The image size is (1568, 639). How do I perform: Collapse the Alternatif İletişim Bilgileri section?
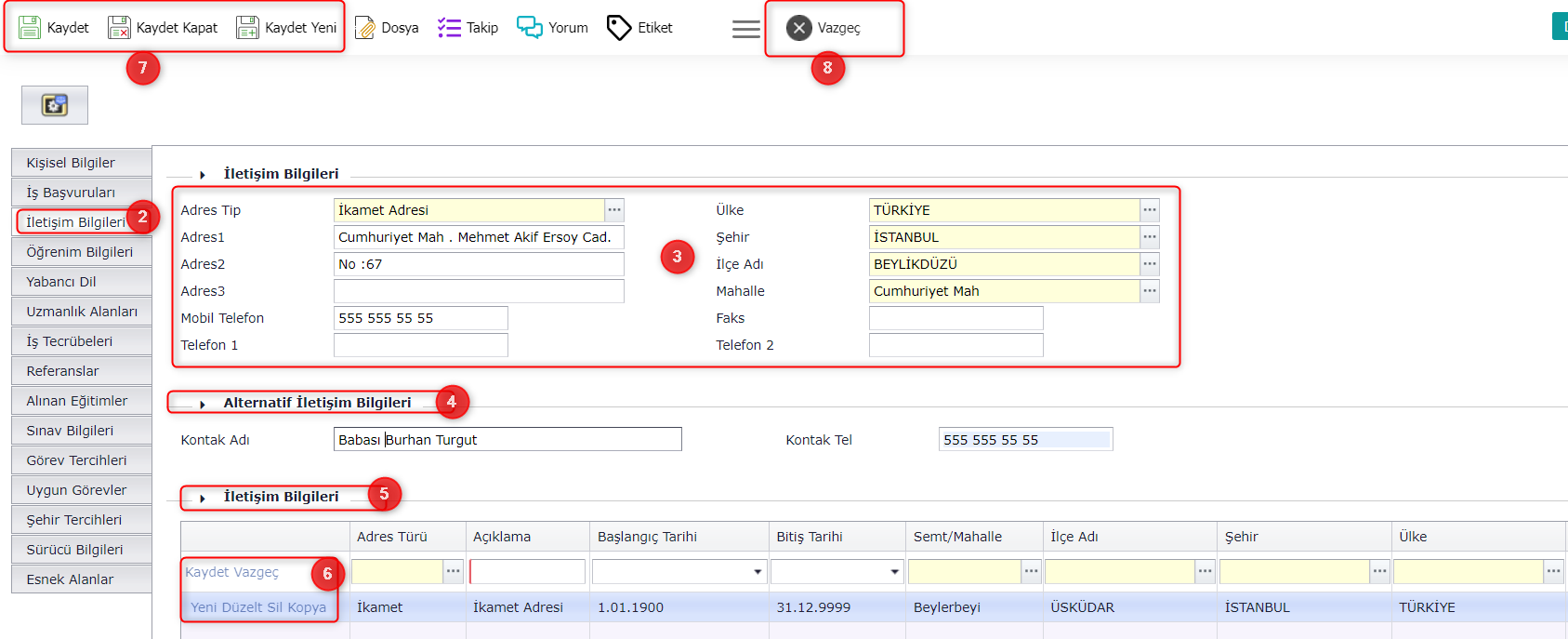[203, 405]
